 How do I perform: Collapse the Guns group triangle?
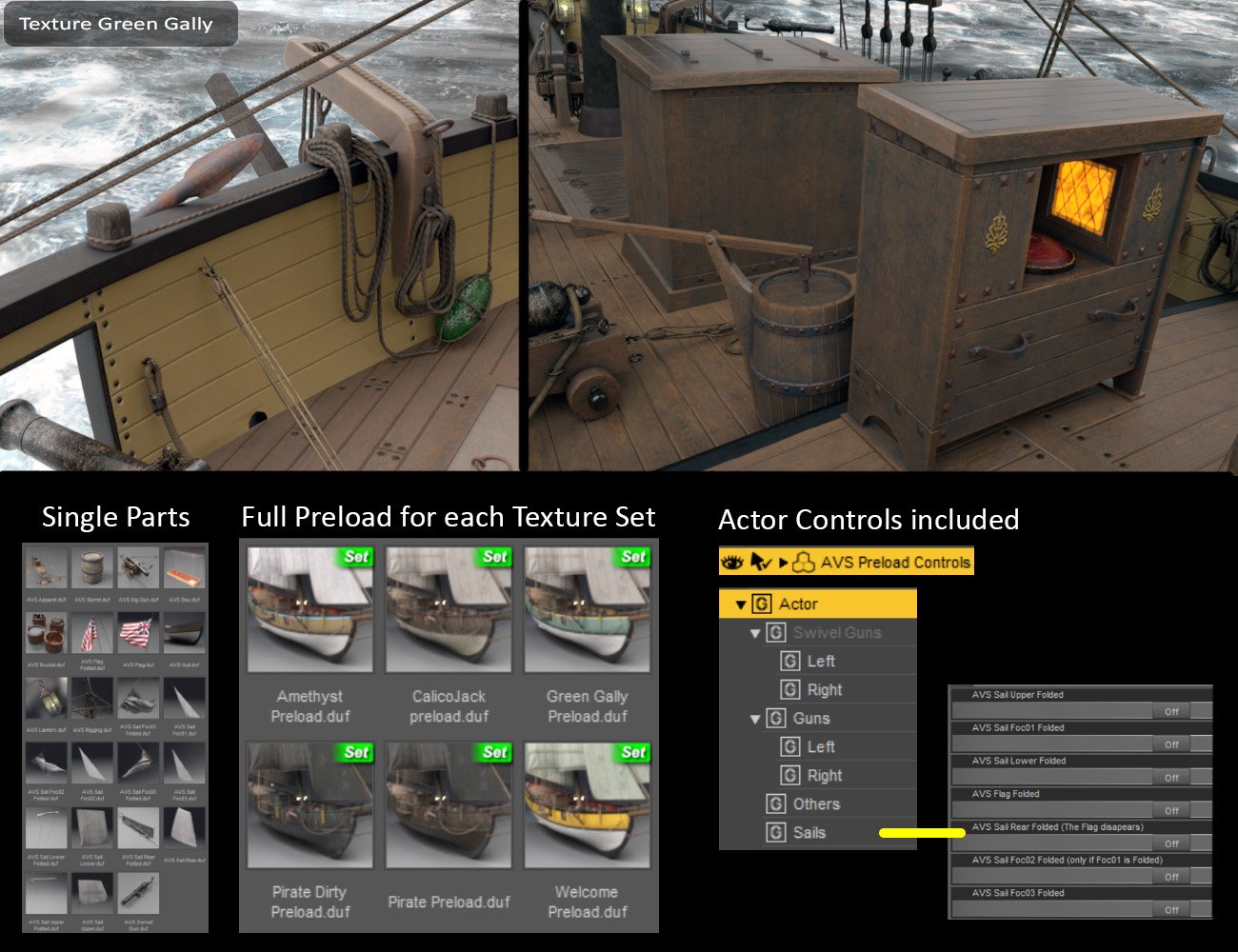[755, 719]
